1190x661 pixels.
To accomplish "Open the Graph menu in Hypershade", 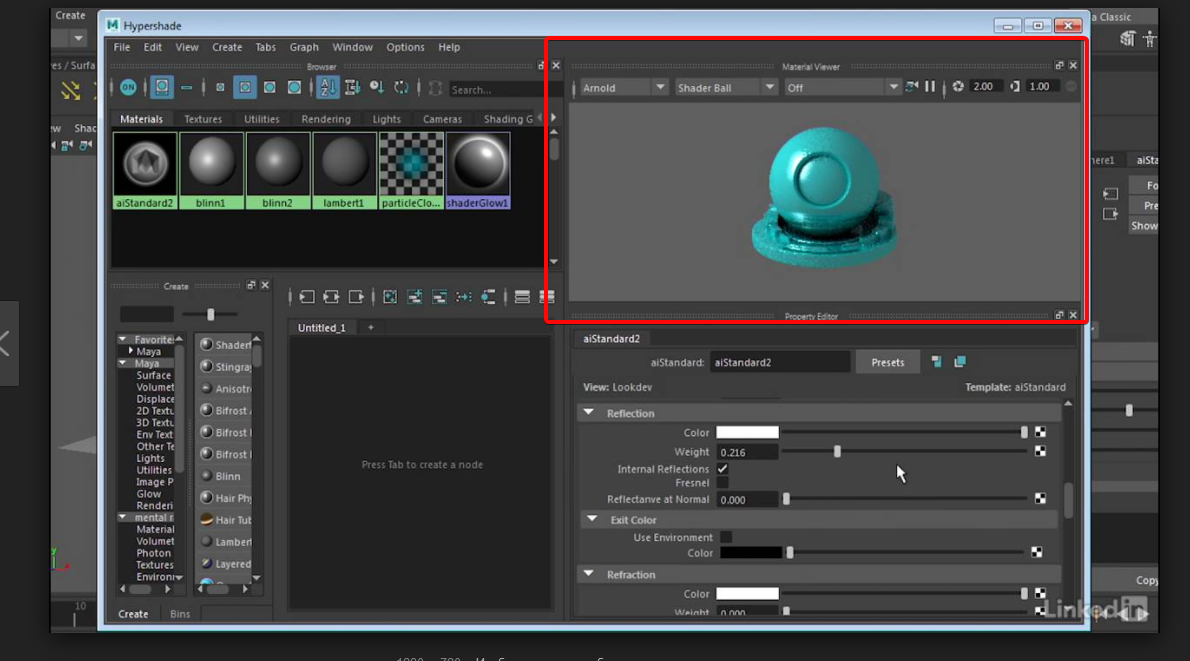I will coord(304,47).
